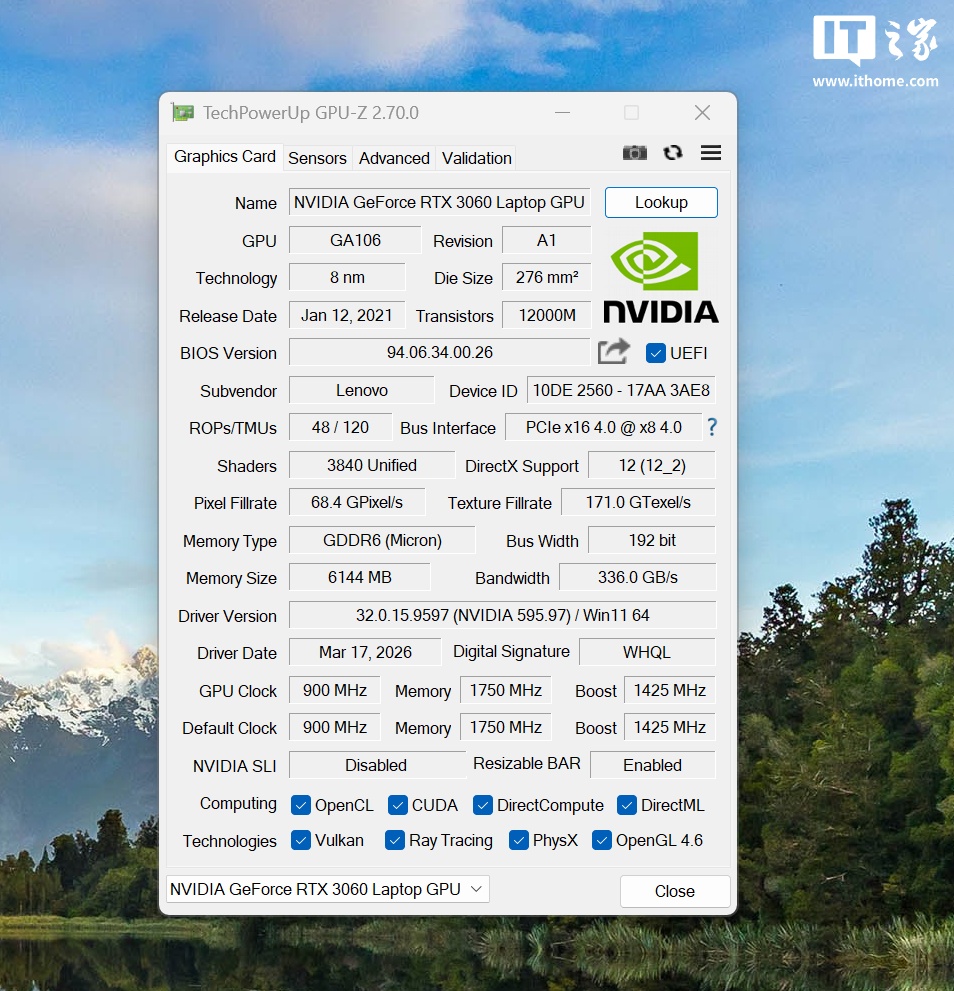Toggle the PhysX checkbox
The width and height of the screenshot is (954, 991).
point(519,841)
